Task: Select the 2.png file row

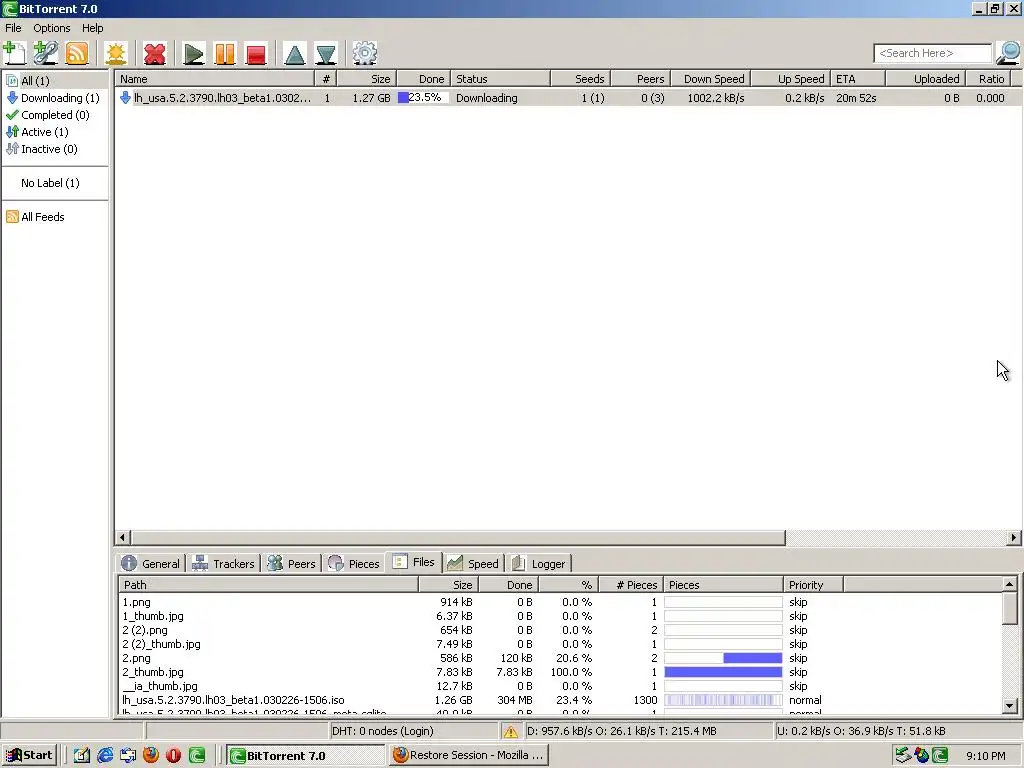Action: [x=560, y=658]
